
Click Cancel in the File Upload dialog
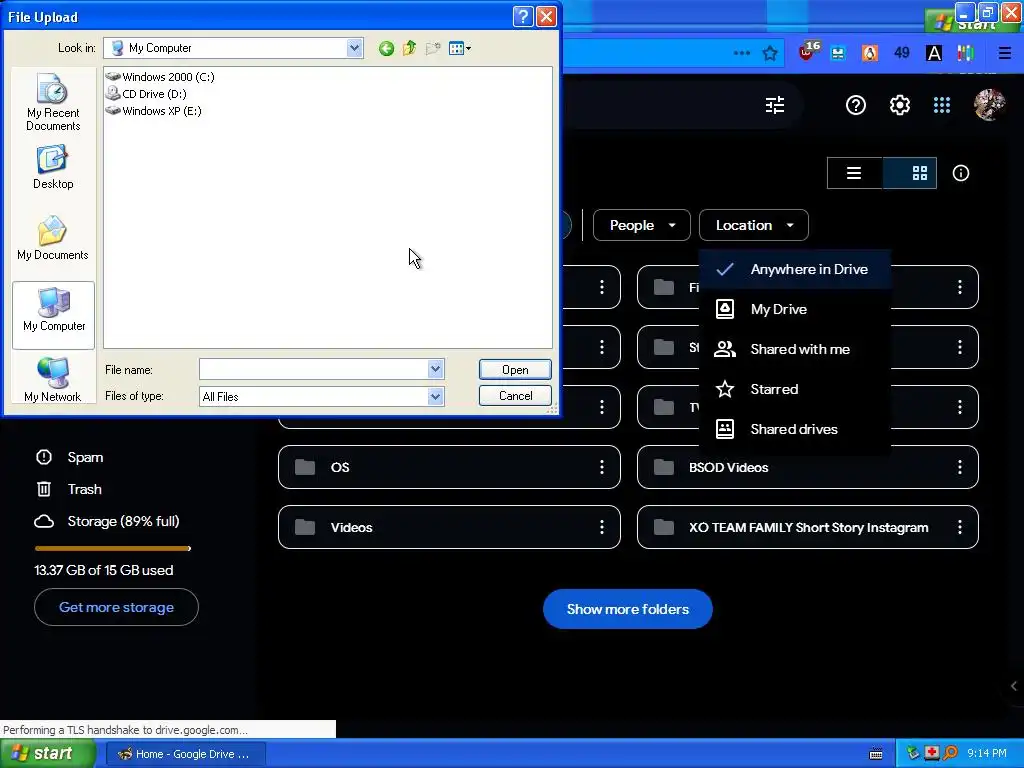pyautogui.click(x=515, y=396)
